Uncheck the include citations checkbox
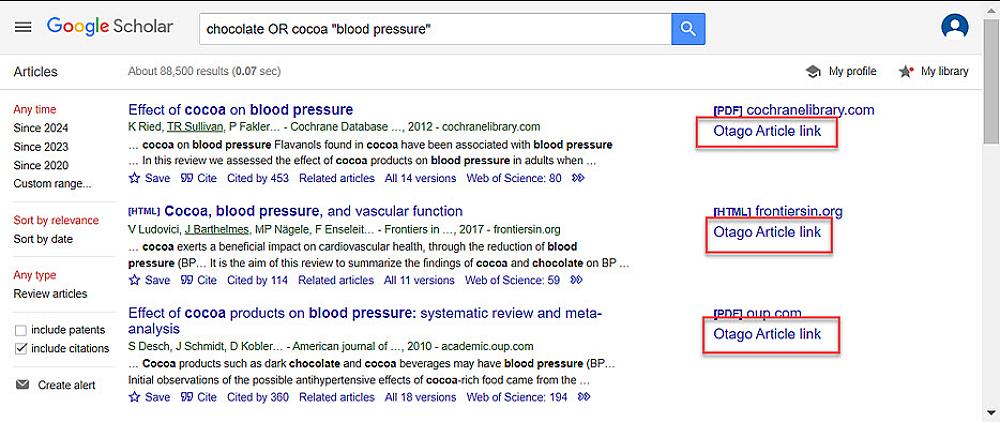This screenshot has height=422, width=1000. pyautogui.click(x=21, y=349)
